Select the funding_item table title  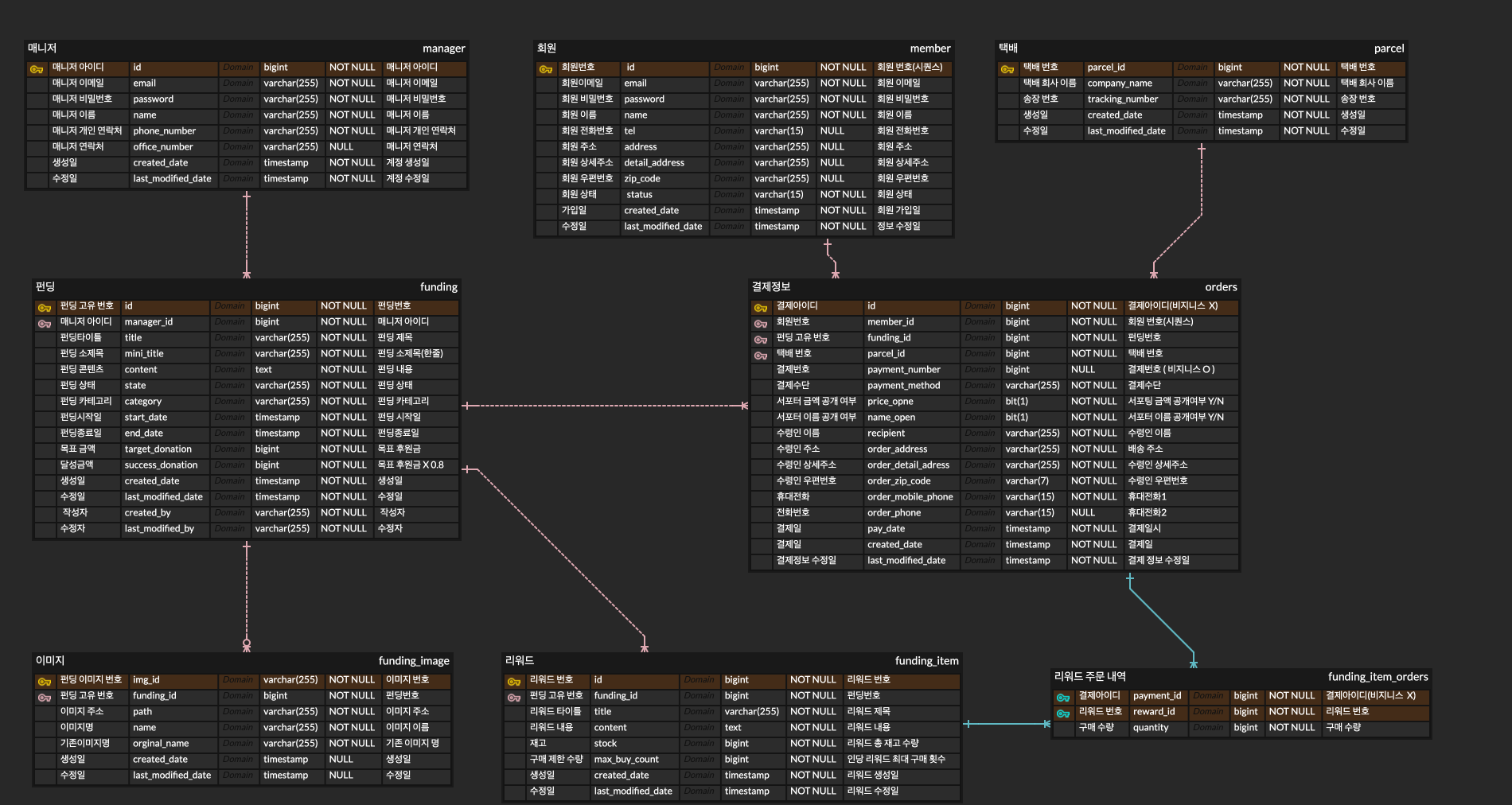pos(926,661)
